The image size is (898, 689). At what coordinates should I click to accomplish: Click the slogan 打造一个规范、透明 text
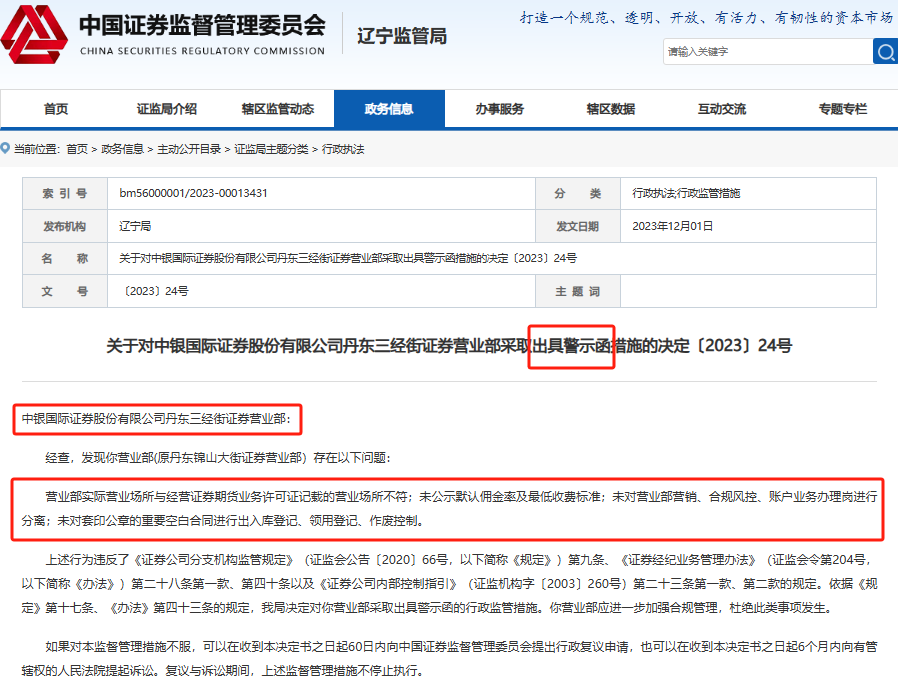coord(706,18)
